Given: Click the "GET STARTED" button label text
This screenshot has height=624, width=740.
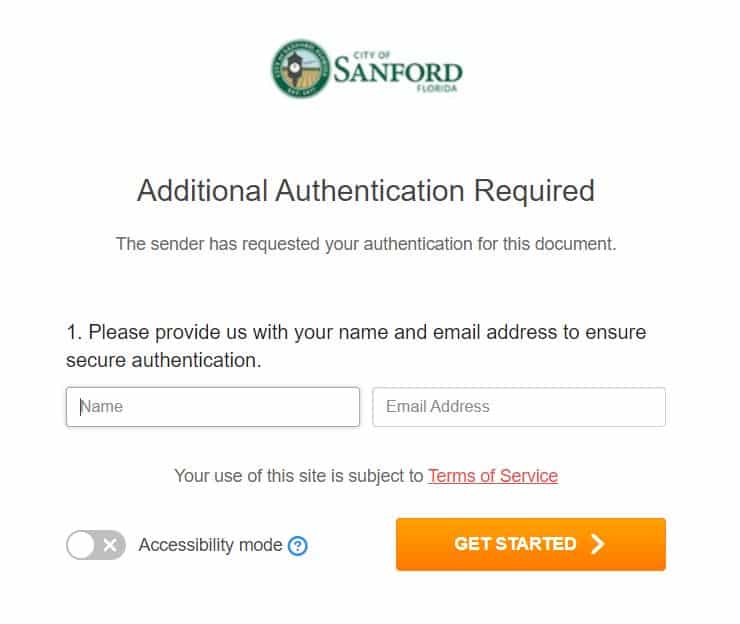Looking at the screenshot, I should point(515,544).
